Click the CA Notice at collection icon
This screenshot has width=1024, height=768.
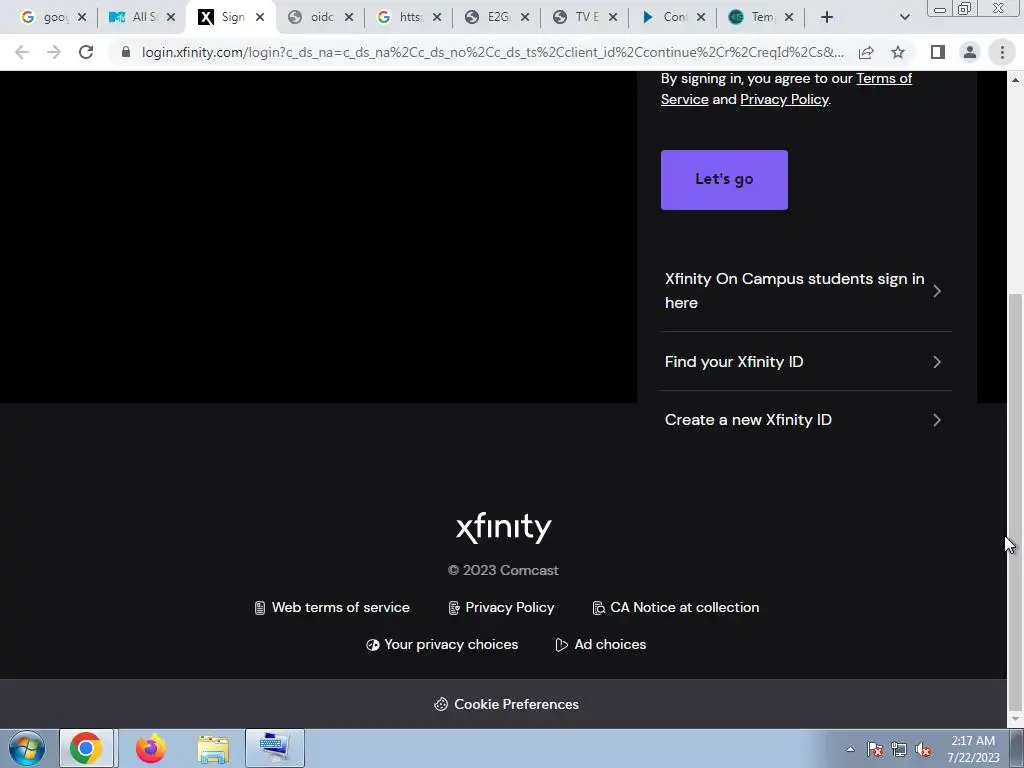coord(598,608)
